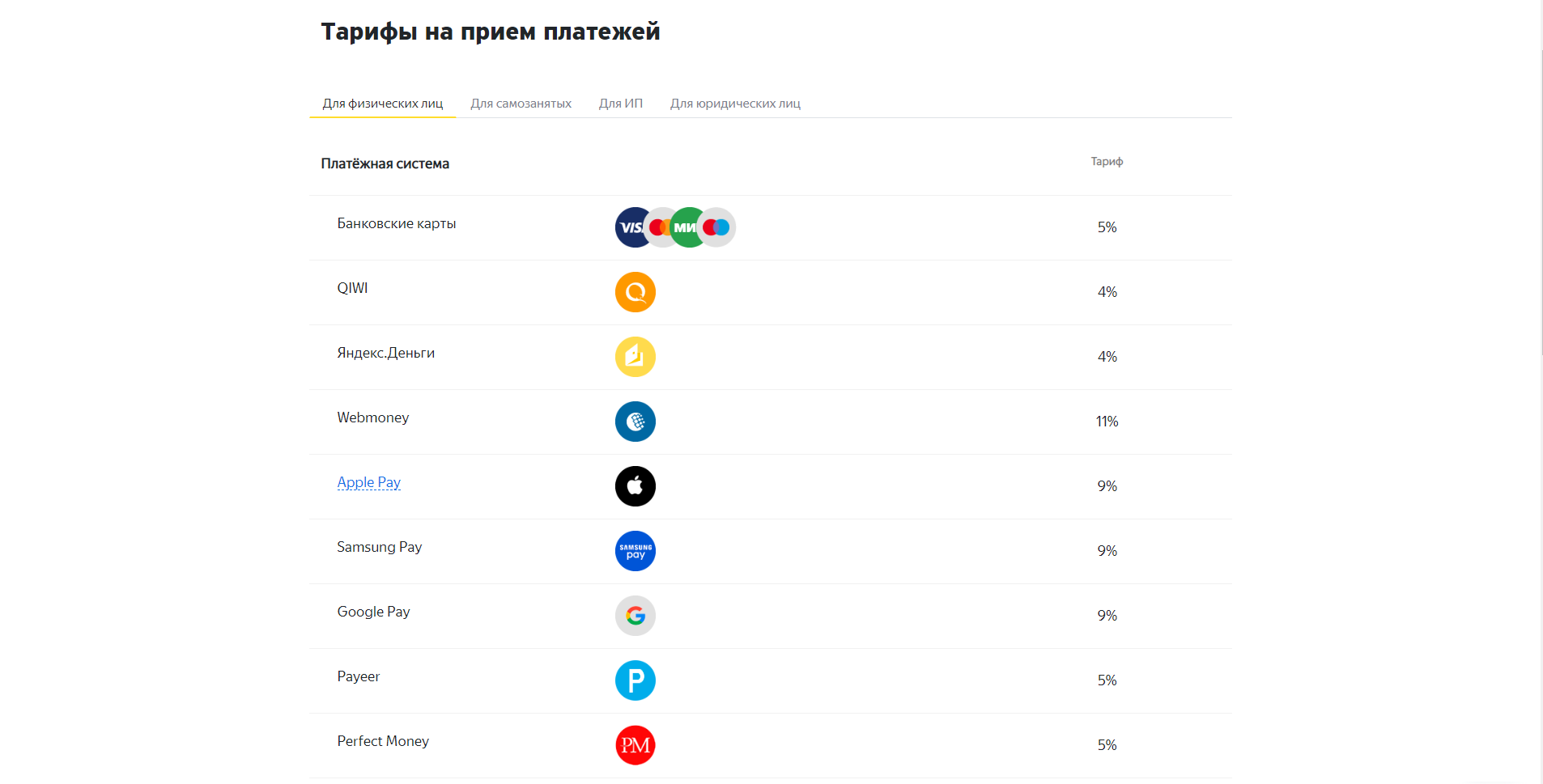Select the Yandex.Money wallet icon
The width and height of the screenshot is (1543, 784).
coord(635,357)
